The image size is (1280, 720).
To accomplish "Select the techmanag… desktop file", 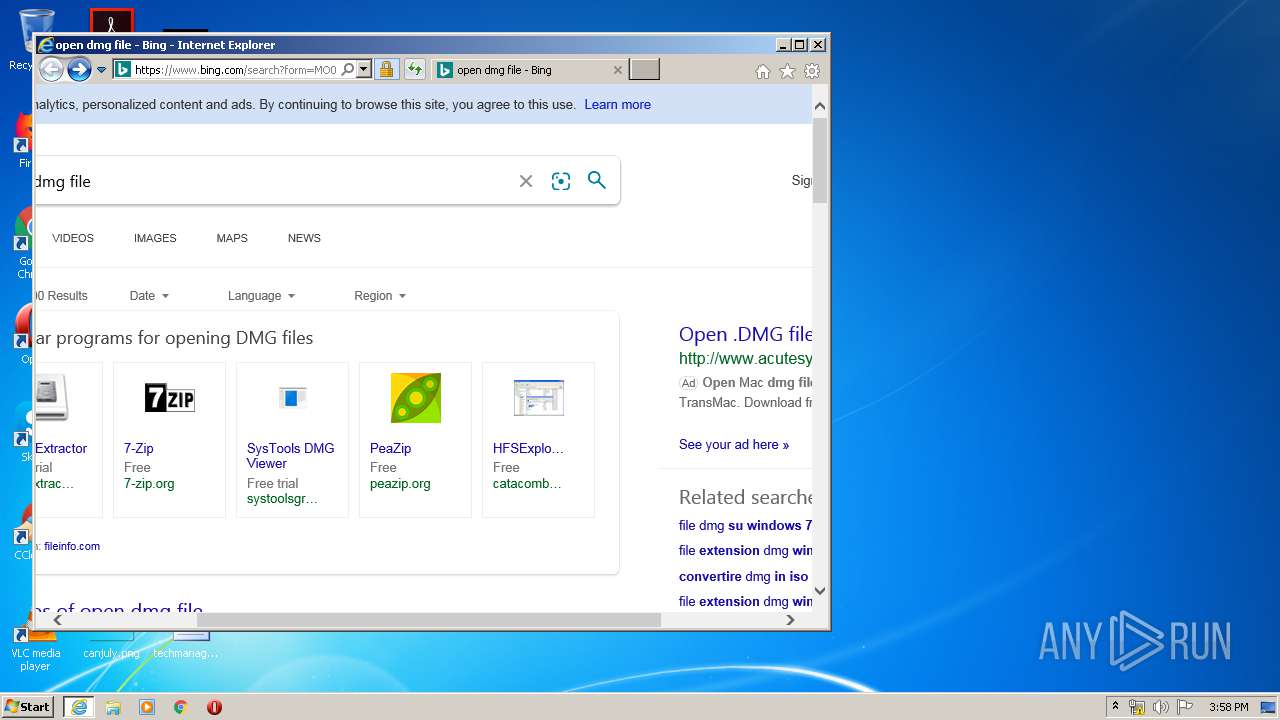I will (x=187, y=646).
